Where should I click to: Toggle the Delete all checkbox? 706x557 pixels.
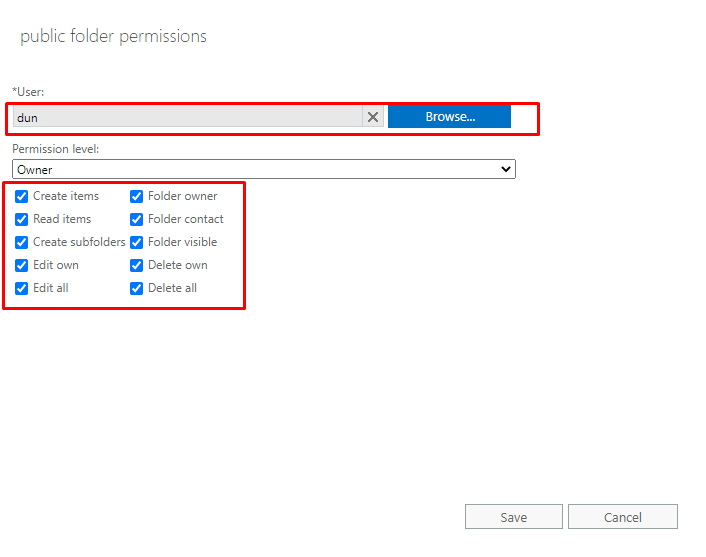137,288
